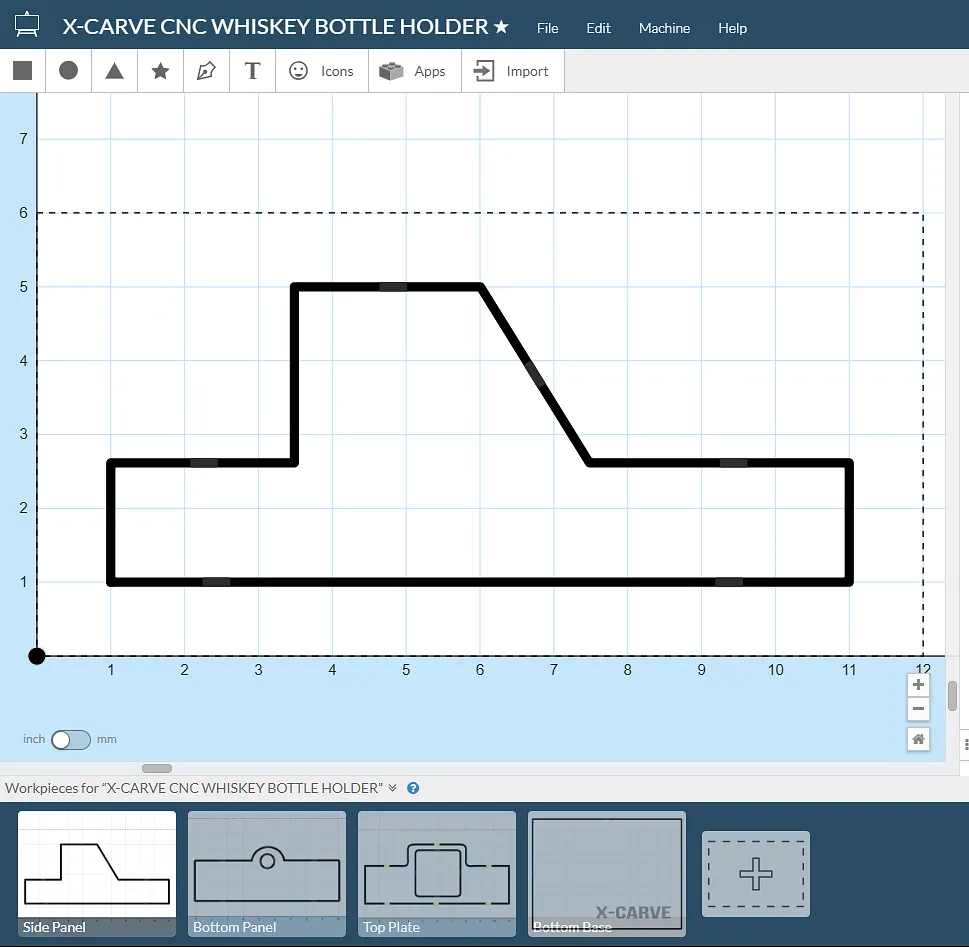
Task: Toggle units between inch and mm
Action: tap(70, 740)
